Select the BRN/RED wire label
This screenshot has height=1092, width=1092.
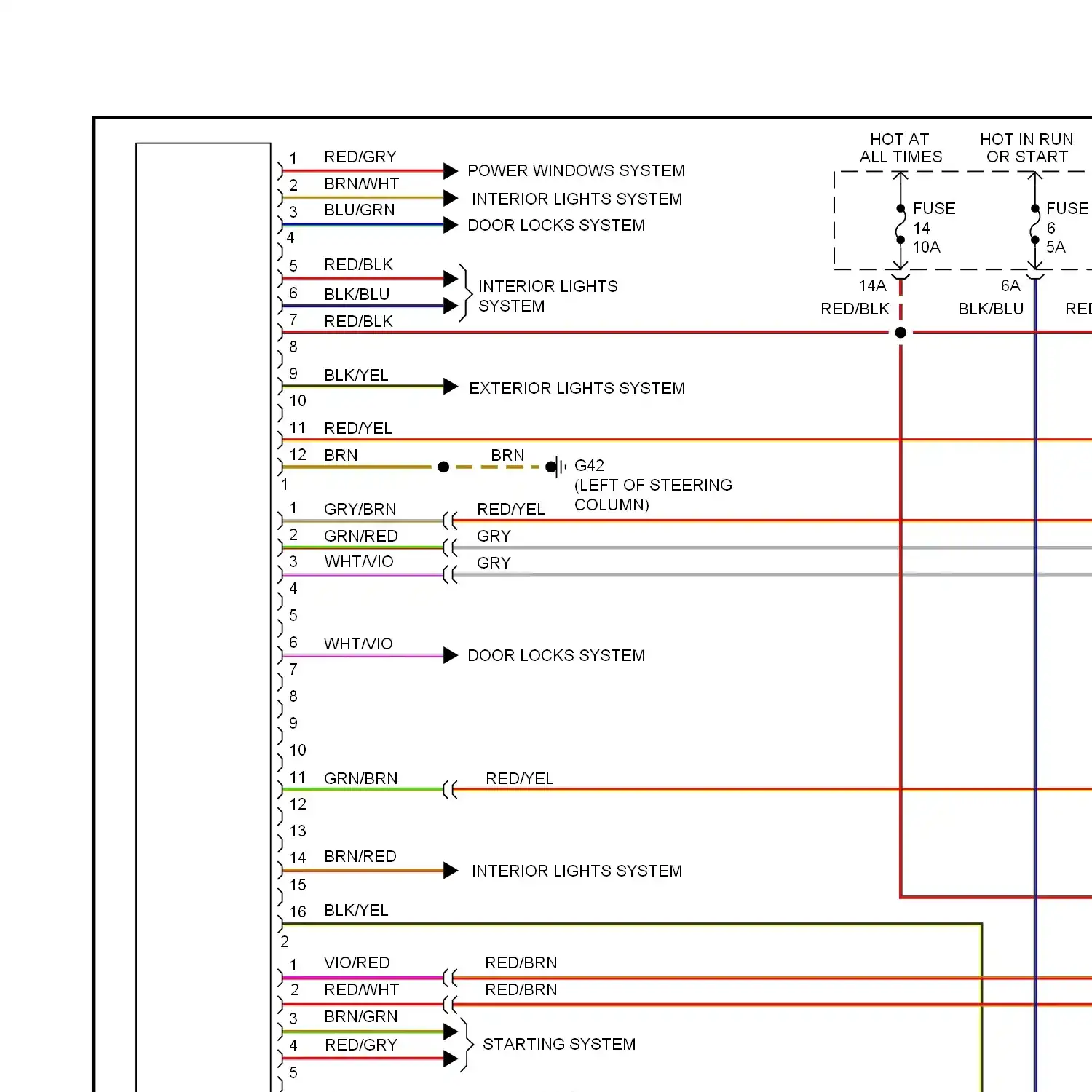point(360,856)
